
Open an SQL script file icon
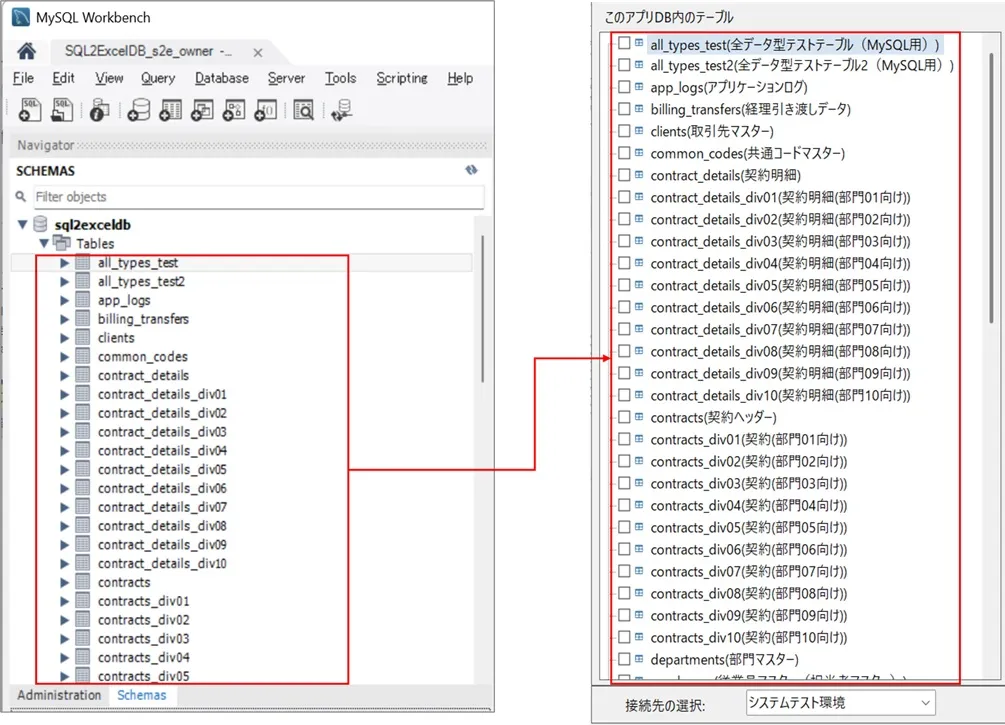coord(62,110)
